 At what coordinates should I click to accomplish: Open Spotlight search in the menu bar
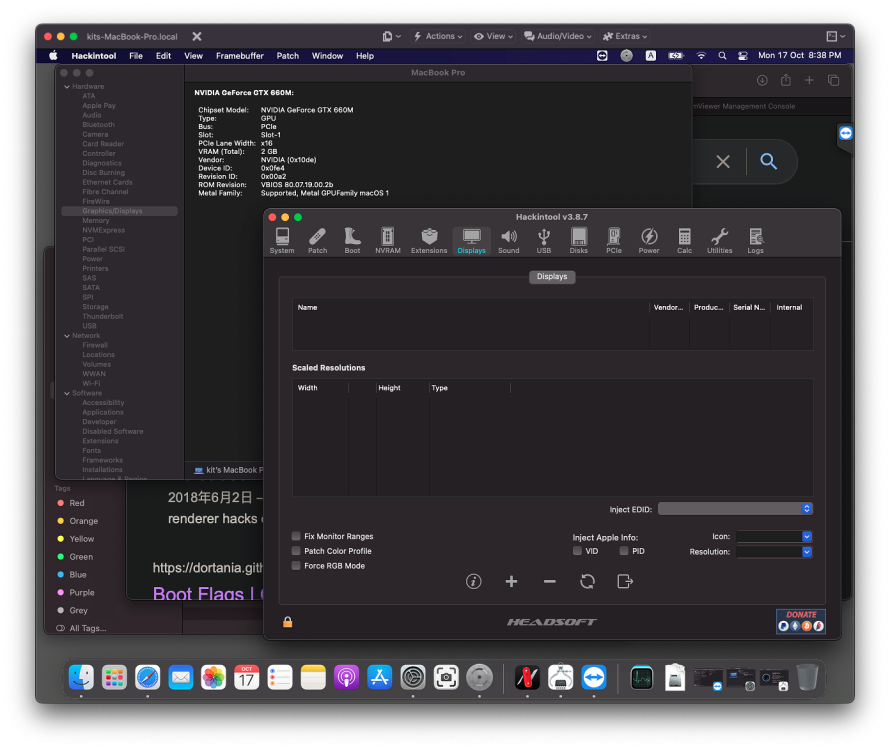pos(722,56)
